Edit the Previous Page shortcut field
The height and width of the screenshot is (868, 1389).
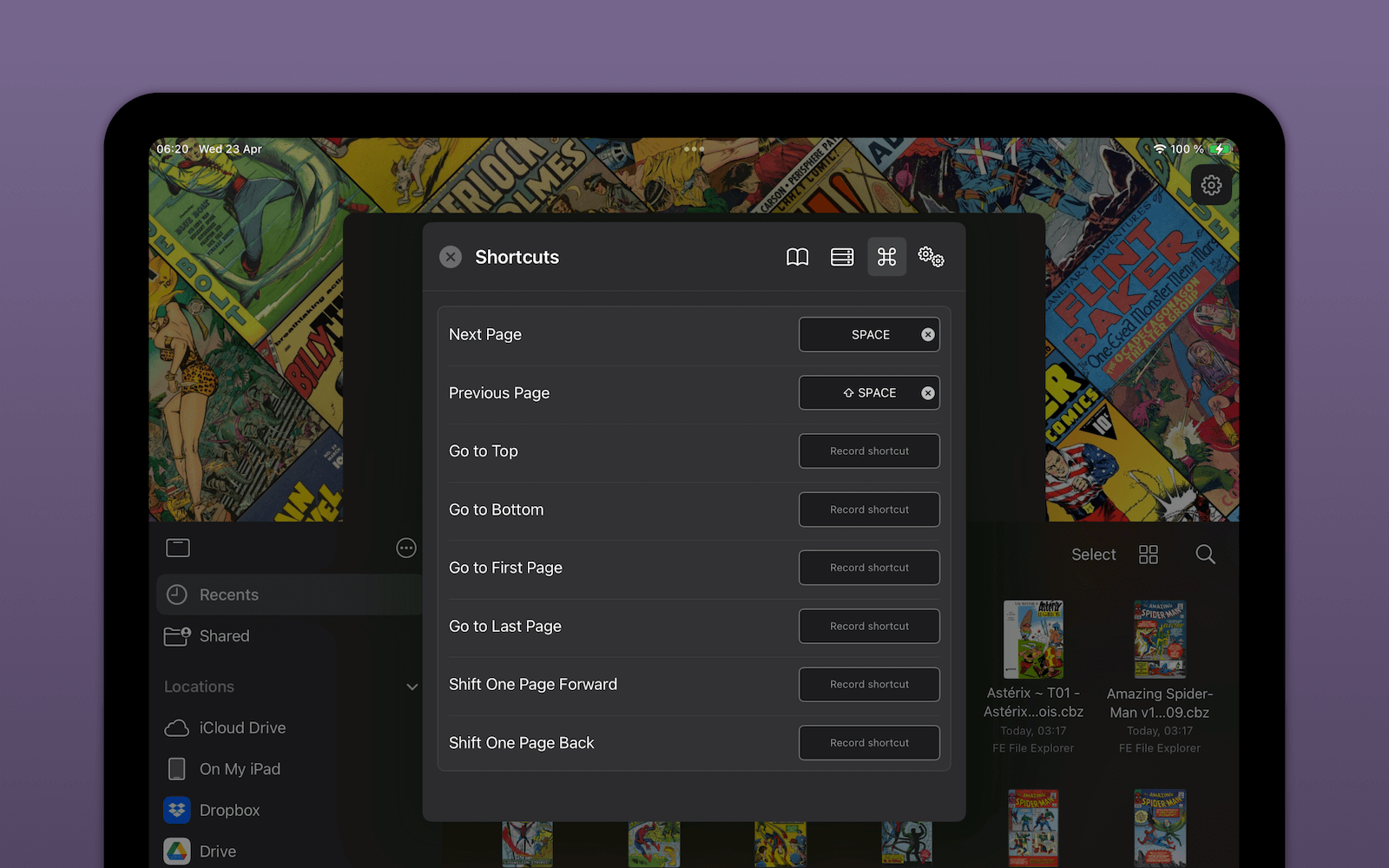pos(869,393)
